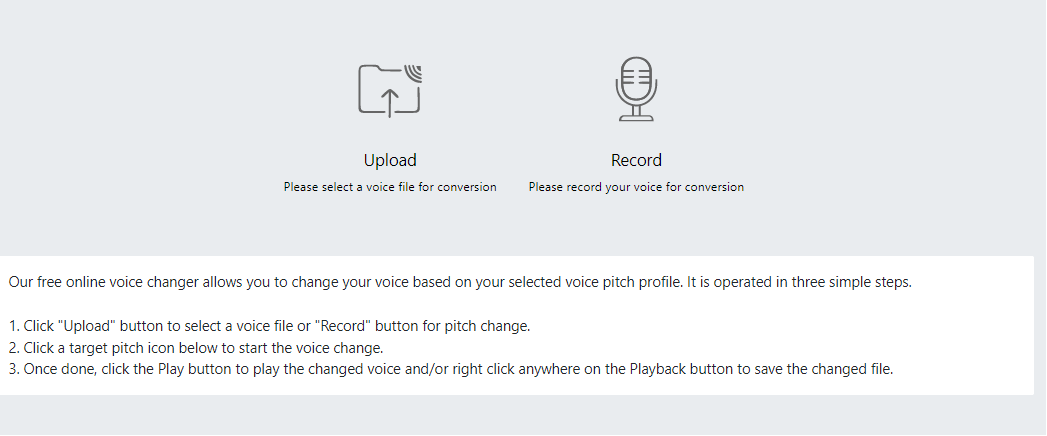The width and height of the screenshot is (1047, 436).
Task: Click the Record microphone icon
Action: point(636,89)
